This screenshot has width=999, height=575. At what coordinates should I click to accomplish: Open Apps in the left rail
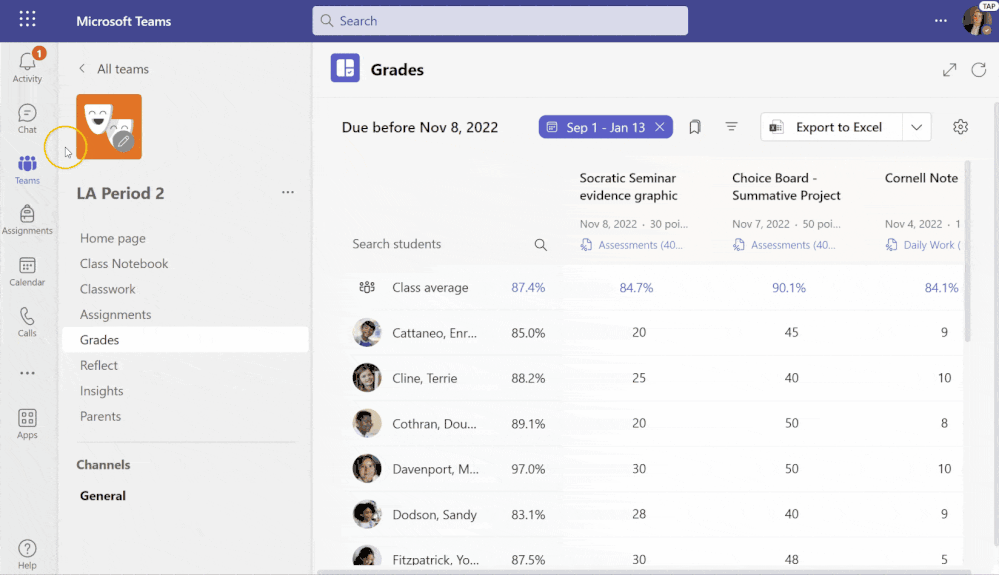click(27, 424)
